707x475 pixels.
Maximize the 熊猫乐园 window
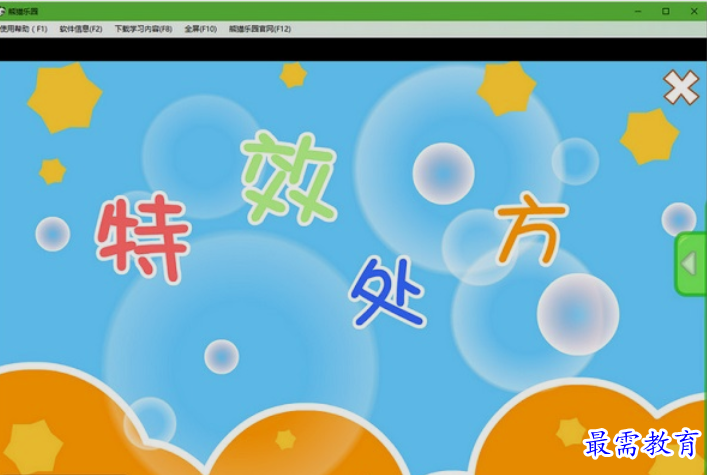(x=666, y=11)
